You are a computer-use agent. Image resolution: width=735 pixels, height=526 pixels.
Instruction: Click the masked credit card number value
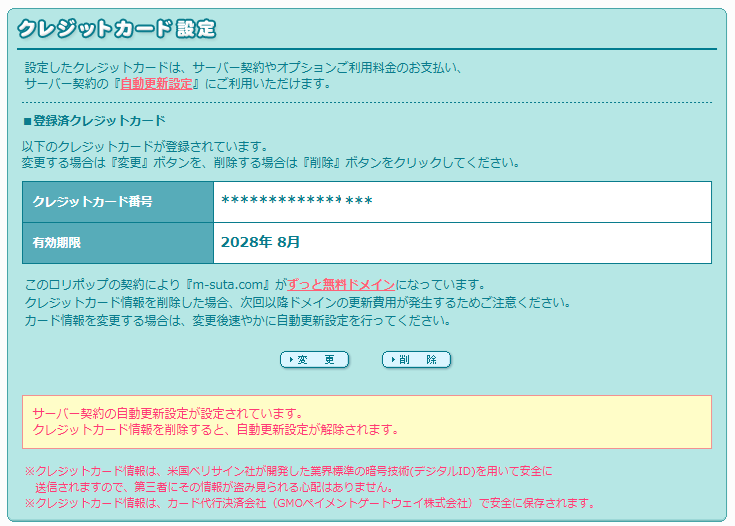point(296,202)
